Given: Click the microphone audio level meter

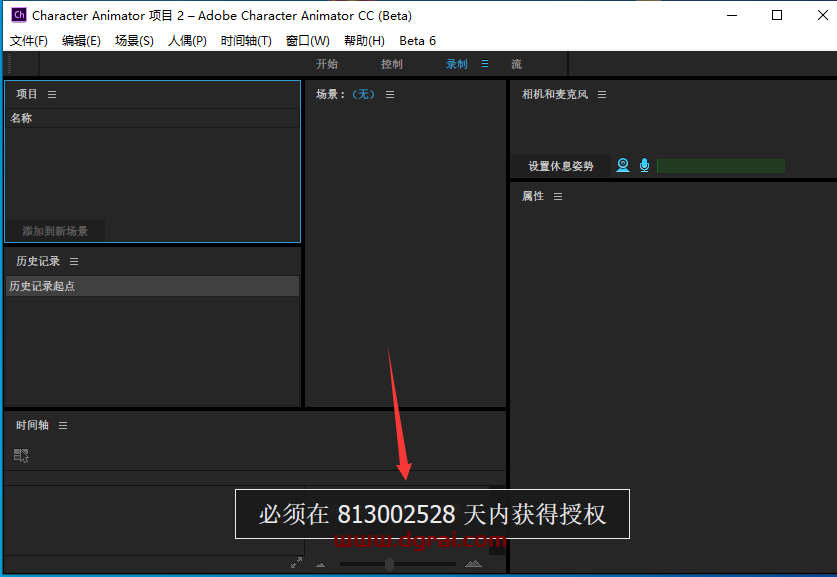Looking at the screenshot, I should [721, 166].
